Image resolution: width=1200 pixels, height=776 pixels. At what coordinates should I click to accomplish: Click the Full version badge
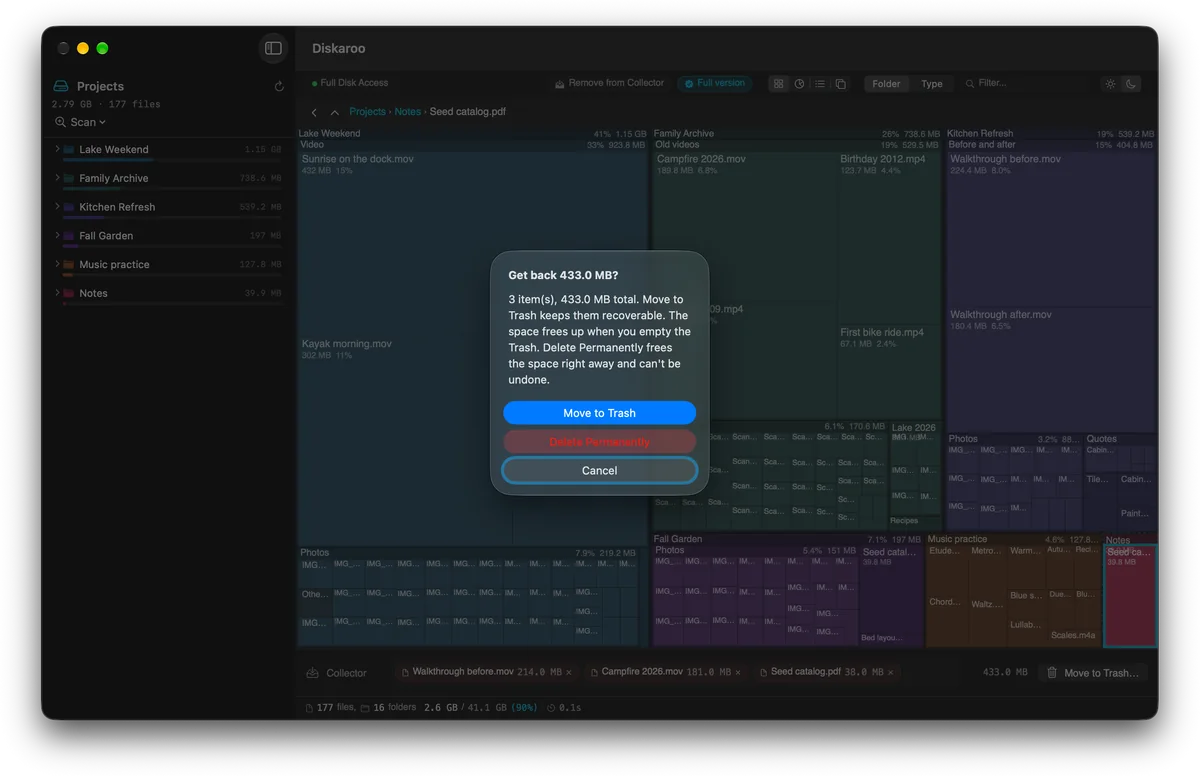[x=714, y=84]
